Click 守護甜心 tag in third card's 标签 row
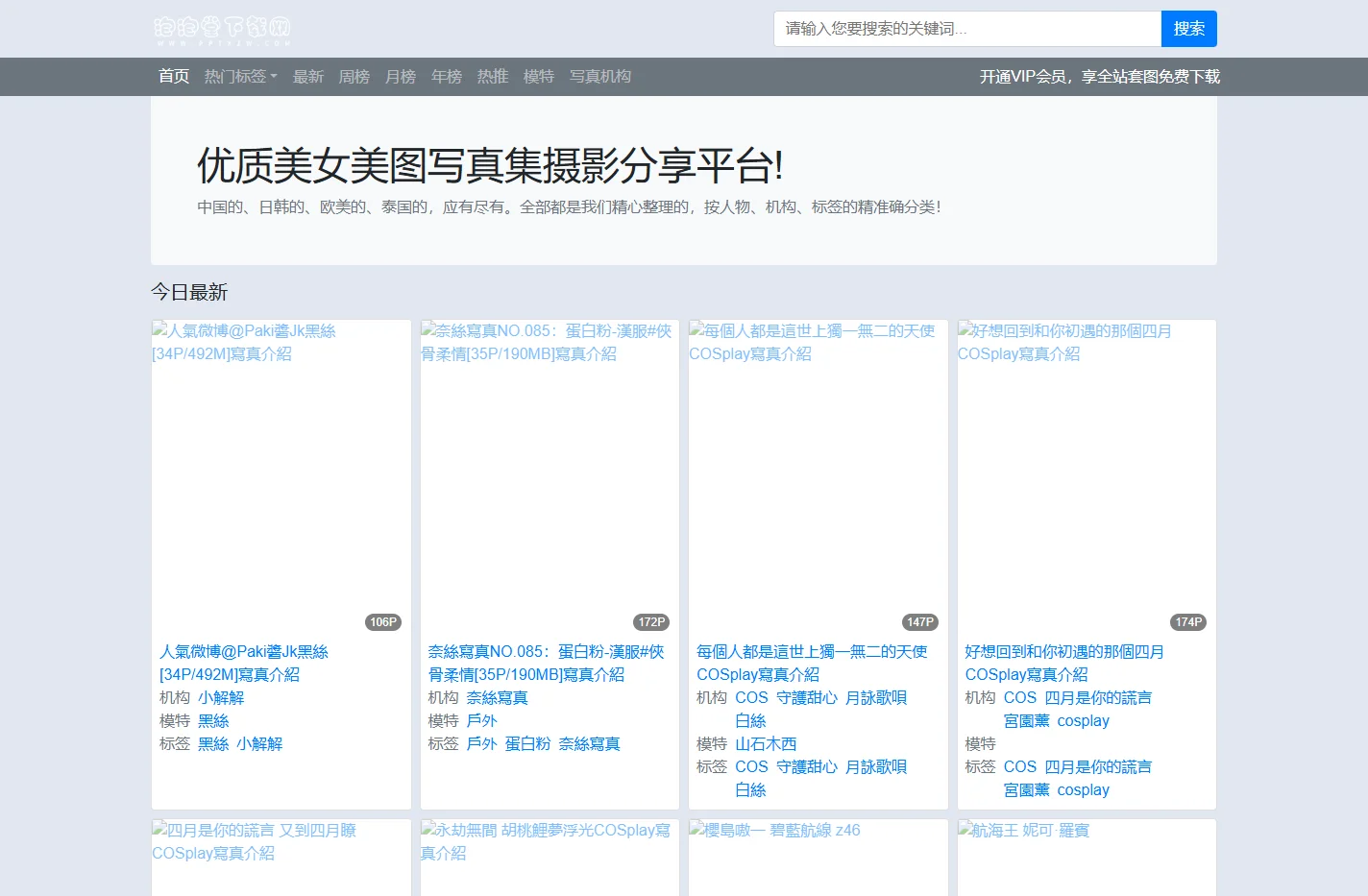1368x896 pixels. [x=807, y=767]
